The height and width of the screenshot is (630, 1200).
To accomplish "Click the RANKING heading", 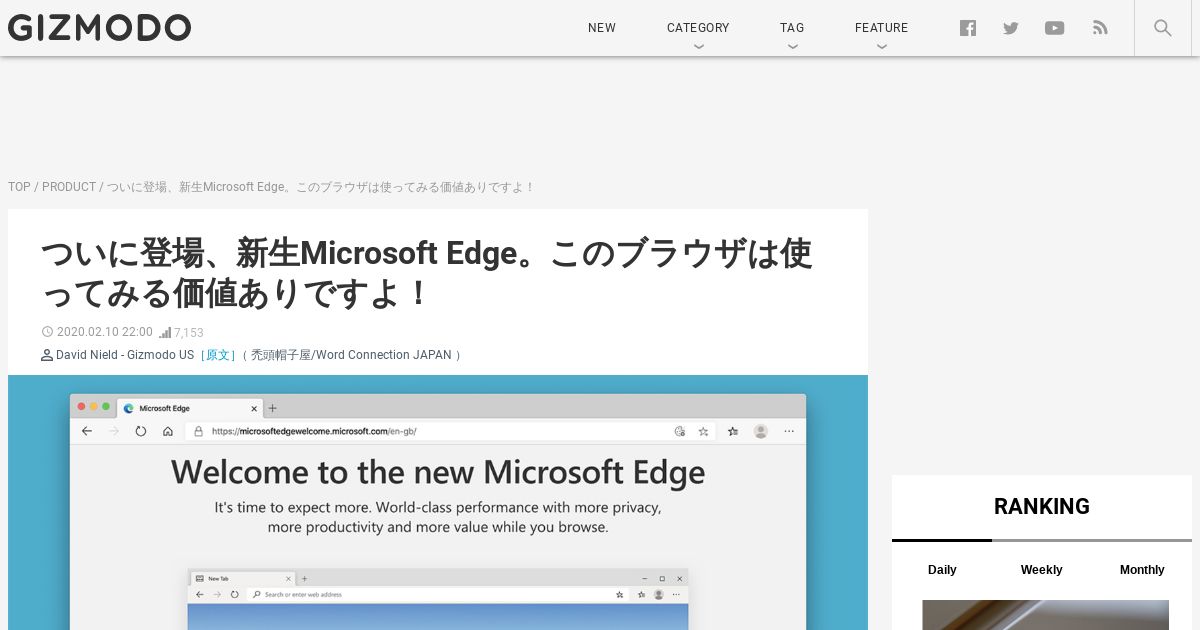I will click(x=1042, y=506).
